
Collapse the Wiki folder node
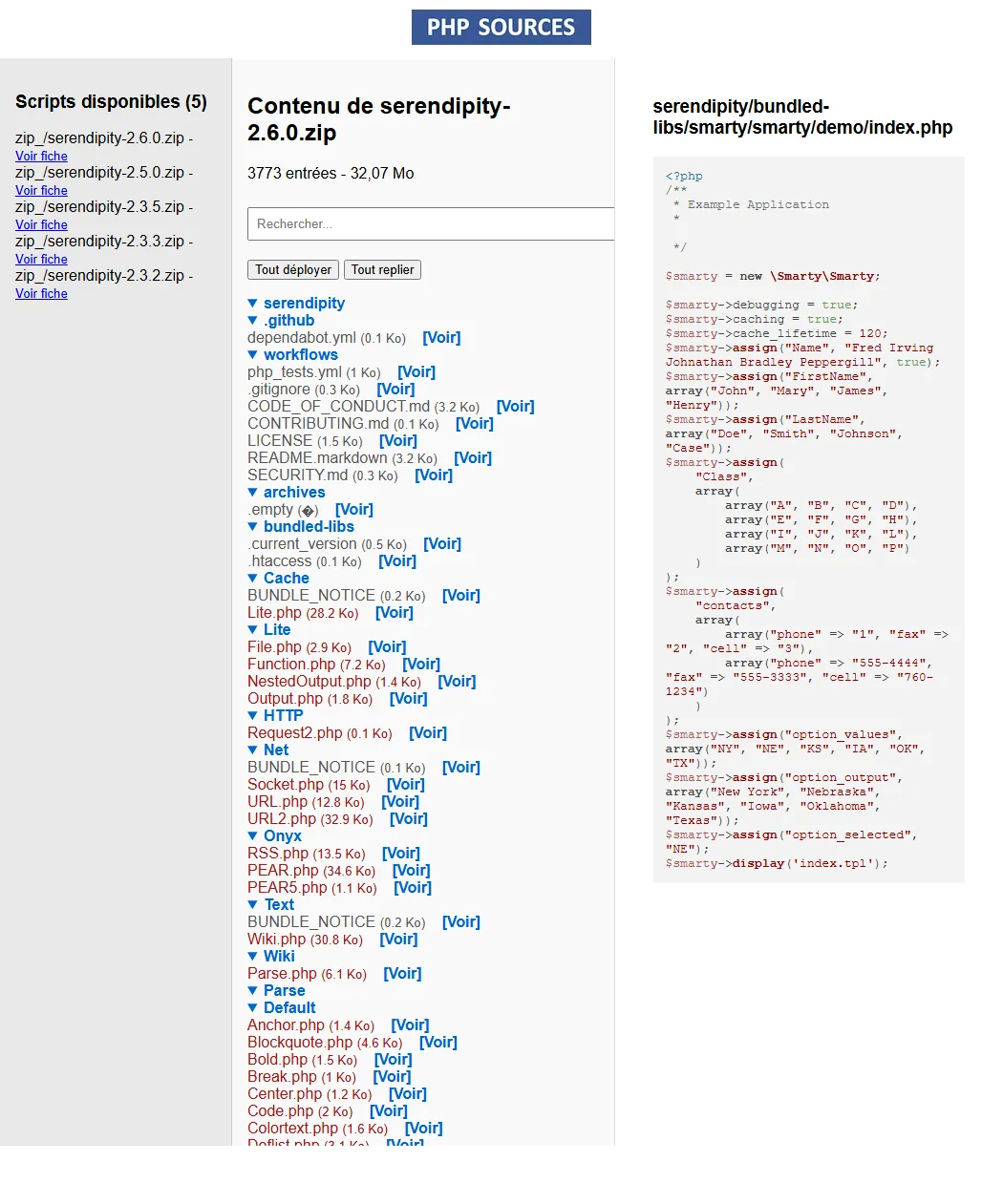tap(270, 957)
